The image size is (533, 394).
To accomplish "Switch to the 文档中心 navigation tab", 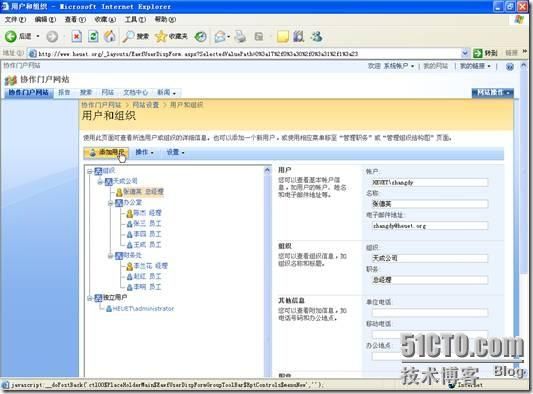I will [x=136, y=92].
